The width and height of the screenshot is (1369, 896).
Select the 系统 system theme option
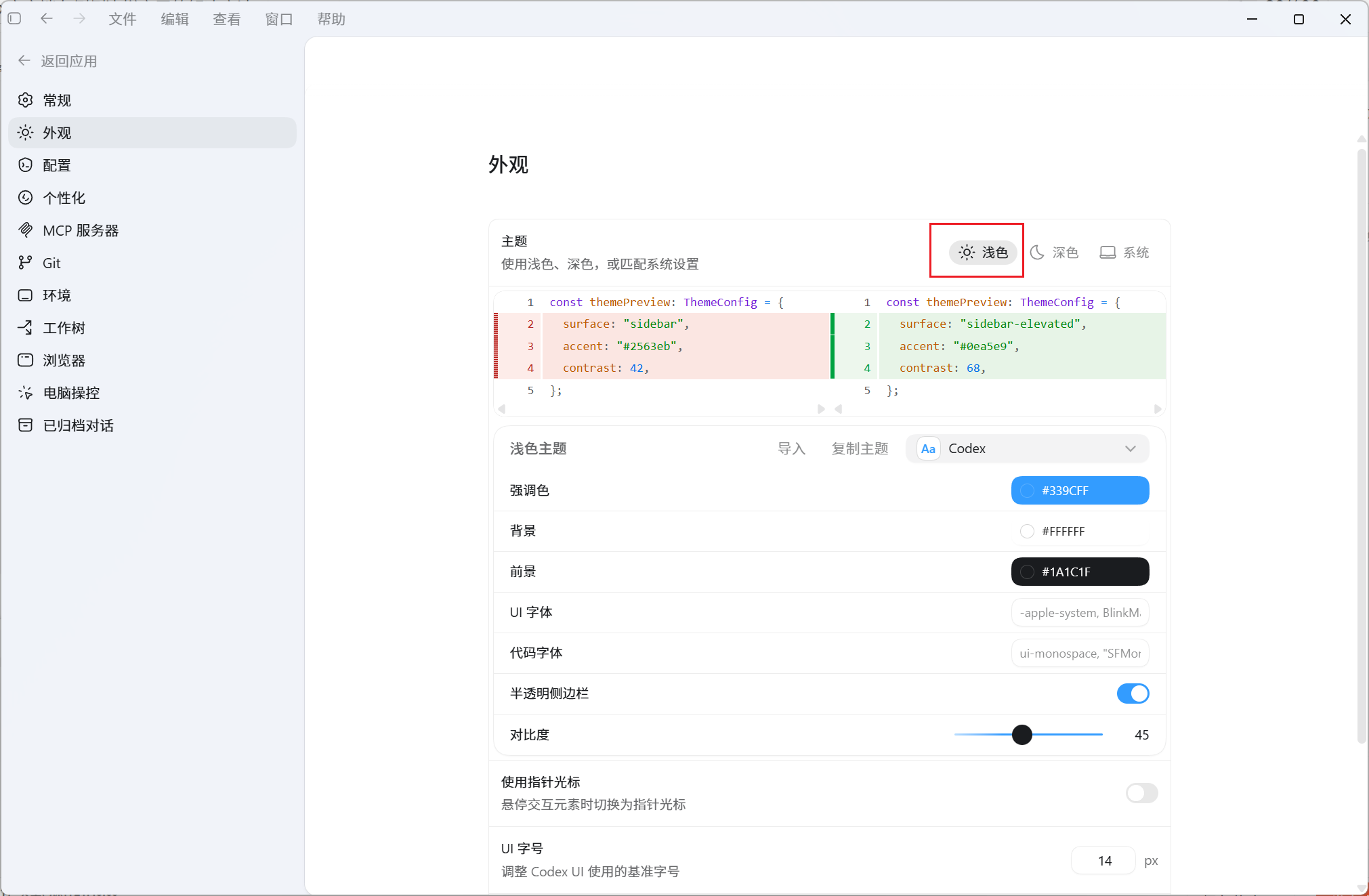[x=1124, y=253]
